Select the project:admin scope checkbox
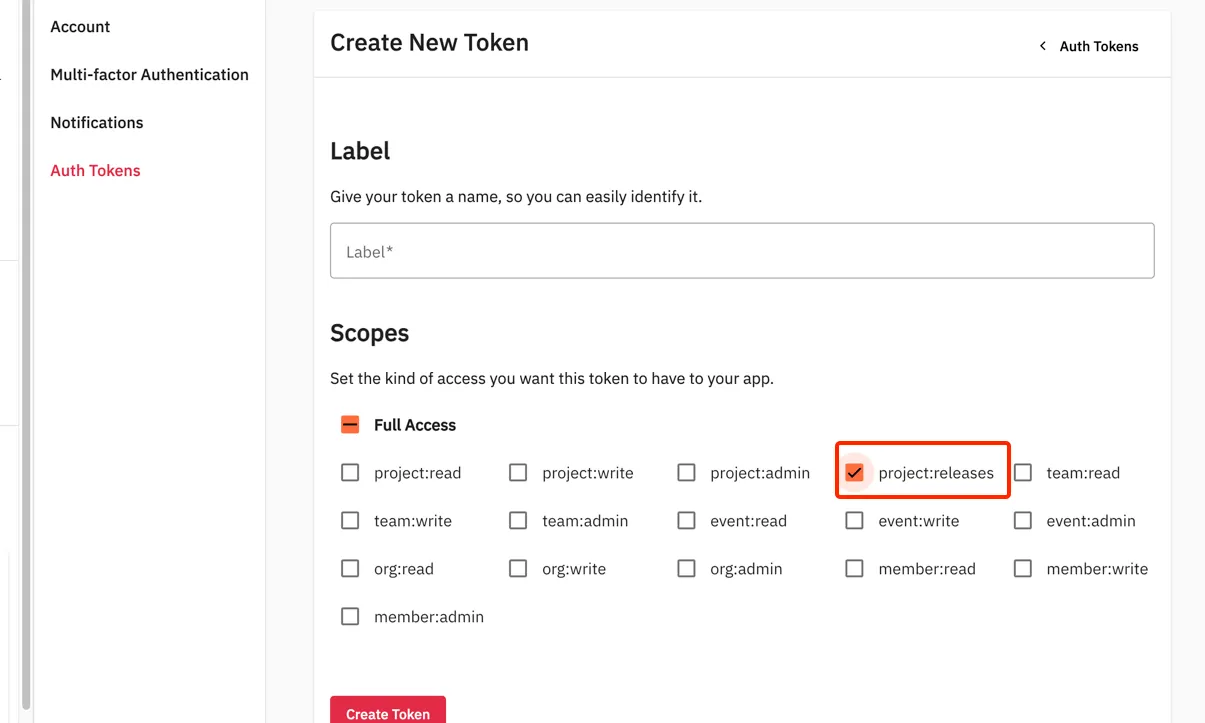Image resolution: width=1205 pixels, height=723 pixels. coord(686,473)
